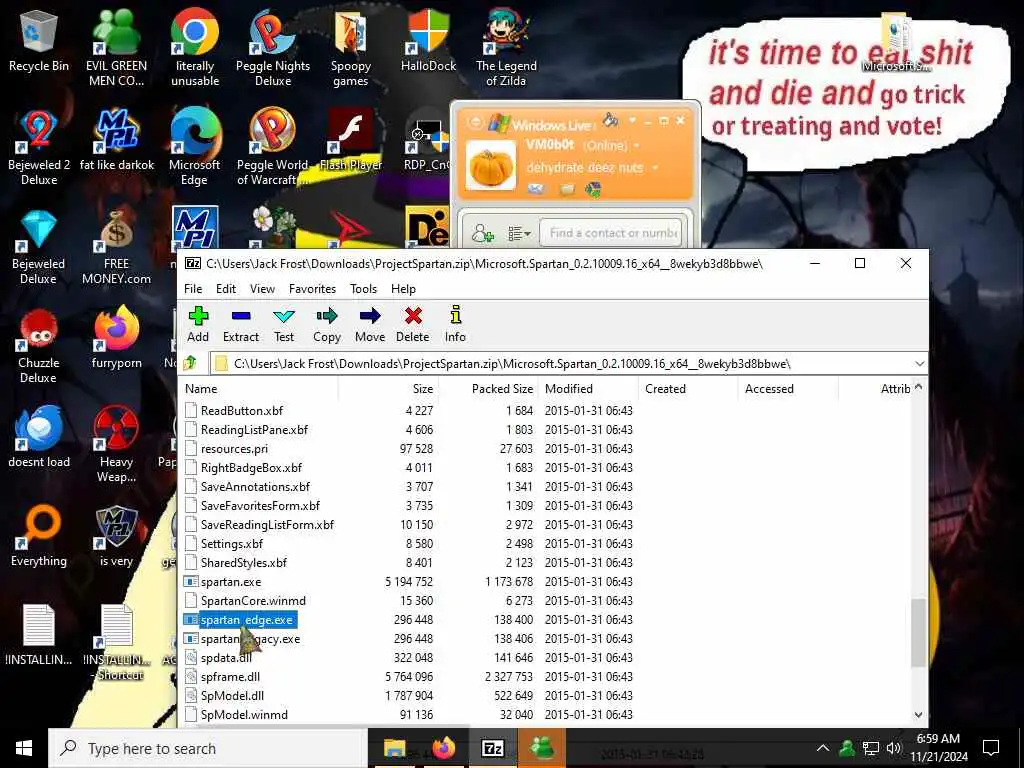This screenshot has height=768, width=1024.
Task: Open the personal message dropdown arrow
Action: (x=655, y=168)
